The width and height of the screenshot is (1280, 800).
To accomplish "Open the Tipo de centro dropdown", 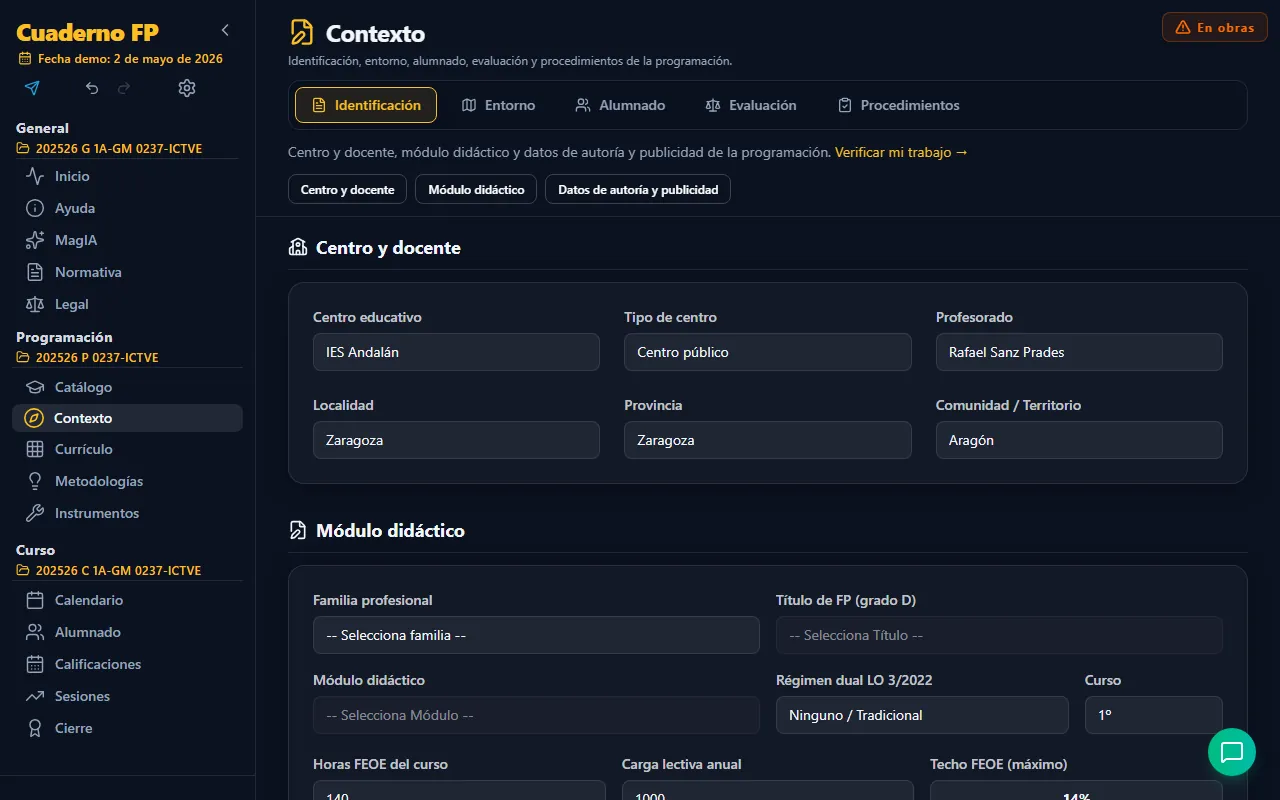I will [x=768, y=352].
